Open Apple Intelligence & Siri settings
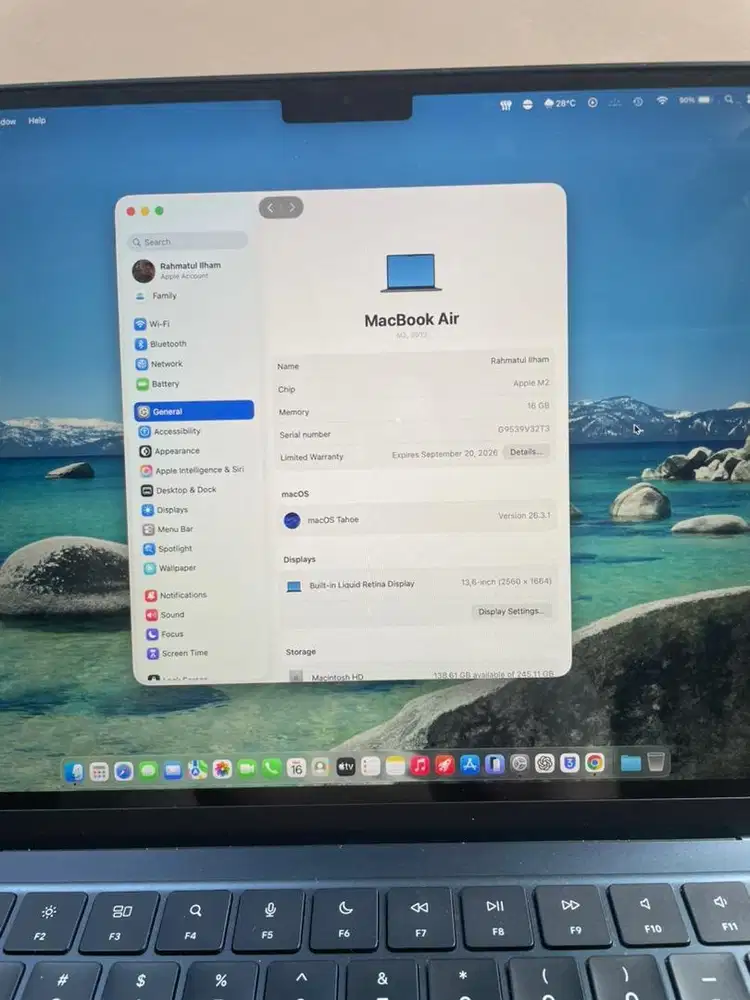 (x=192, y=470)
